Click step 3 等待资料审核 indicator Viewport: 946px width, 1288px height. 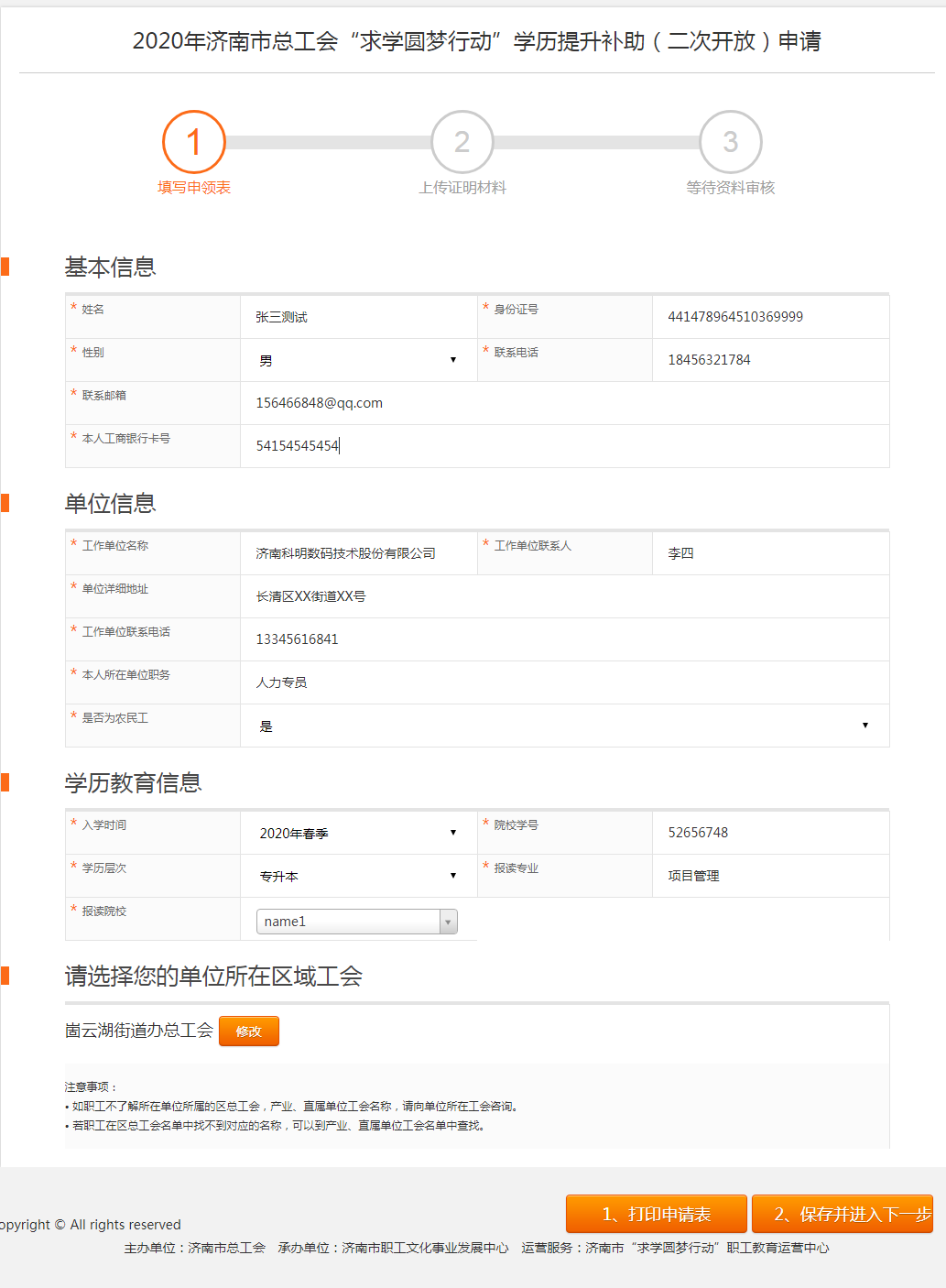[729, 142]
